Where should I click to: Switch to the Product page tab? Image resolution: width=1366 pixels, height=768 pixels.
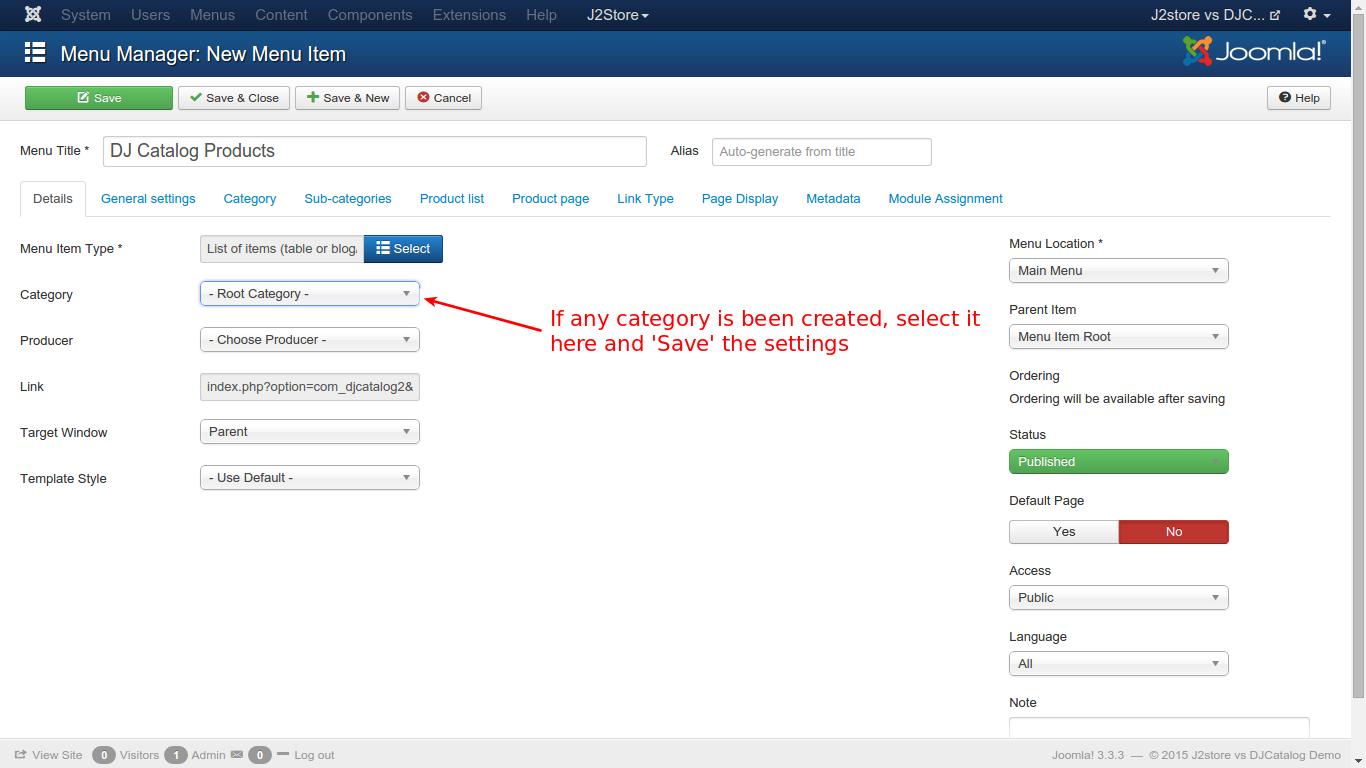coord(551,199)
